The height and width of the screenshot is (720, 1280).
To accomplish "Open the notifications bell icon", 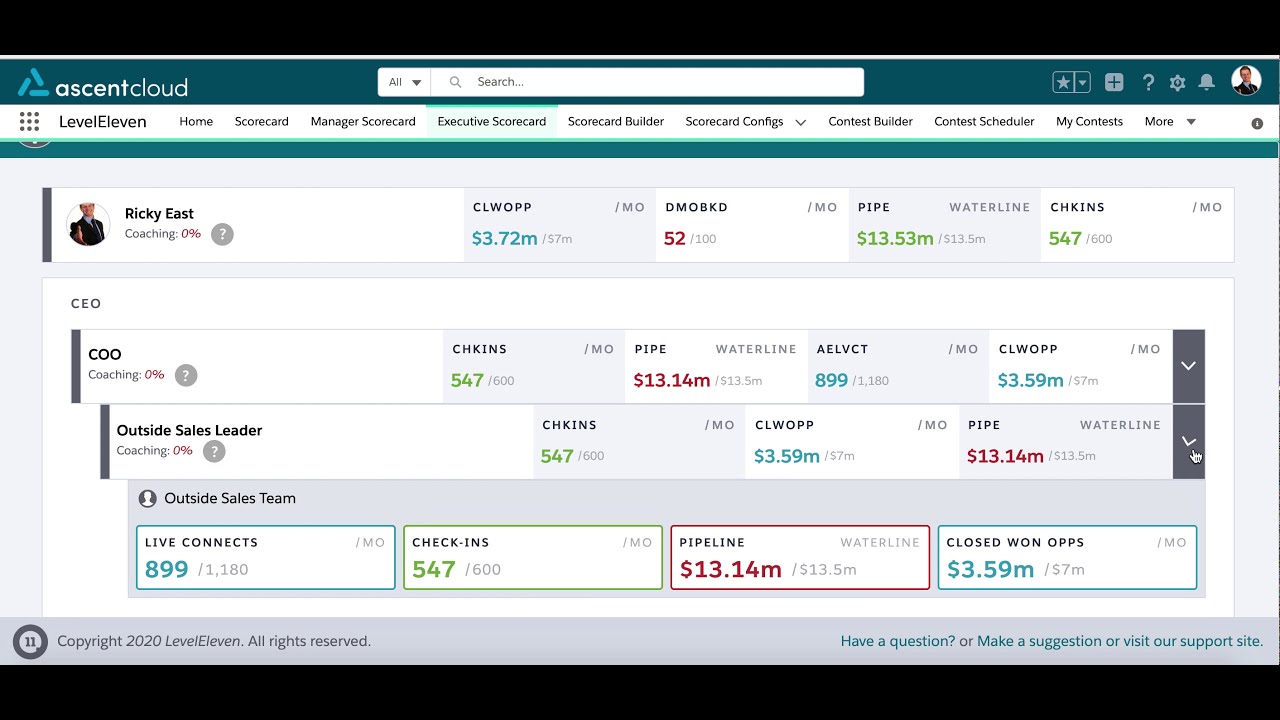I will click(x=1207, y=83).
